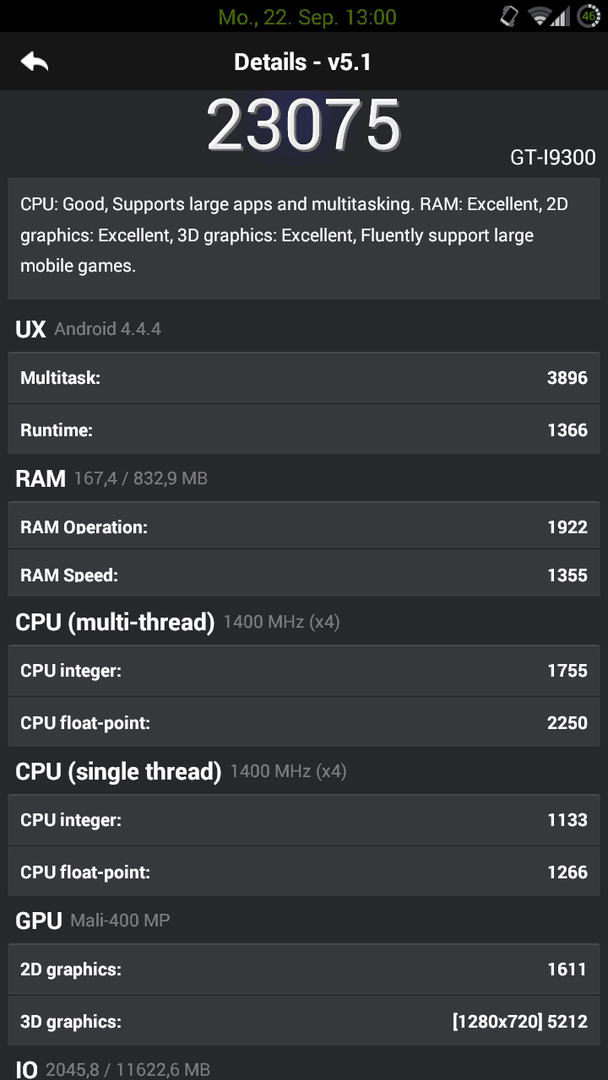Select multi-thread CPU float-point row
Image resolution: width=608 pixels, height=1080 pixels.
pos(304,722)
